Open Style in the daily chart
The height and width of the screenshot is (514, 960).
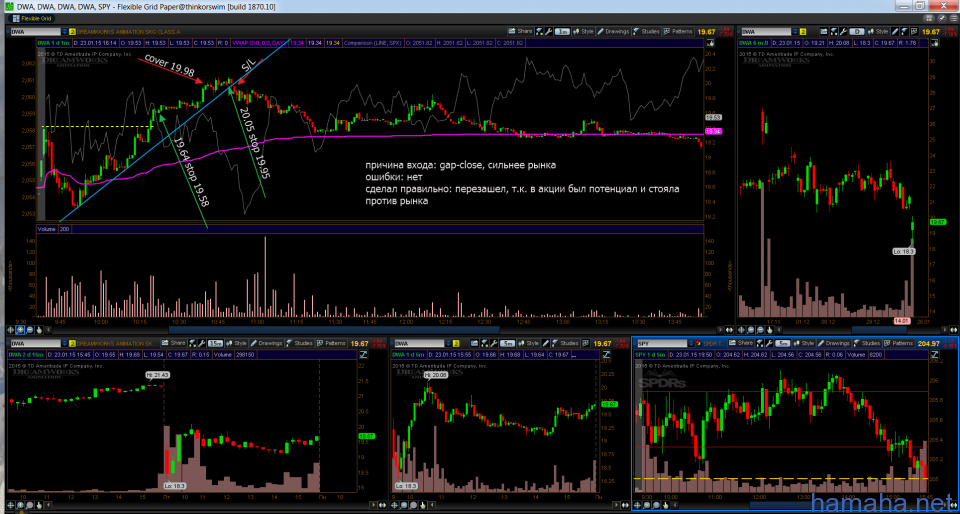[879, 31]
